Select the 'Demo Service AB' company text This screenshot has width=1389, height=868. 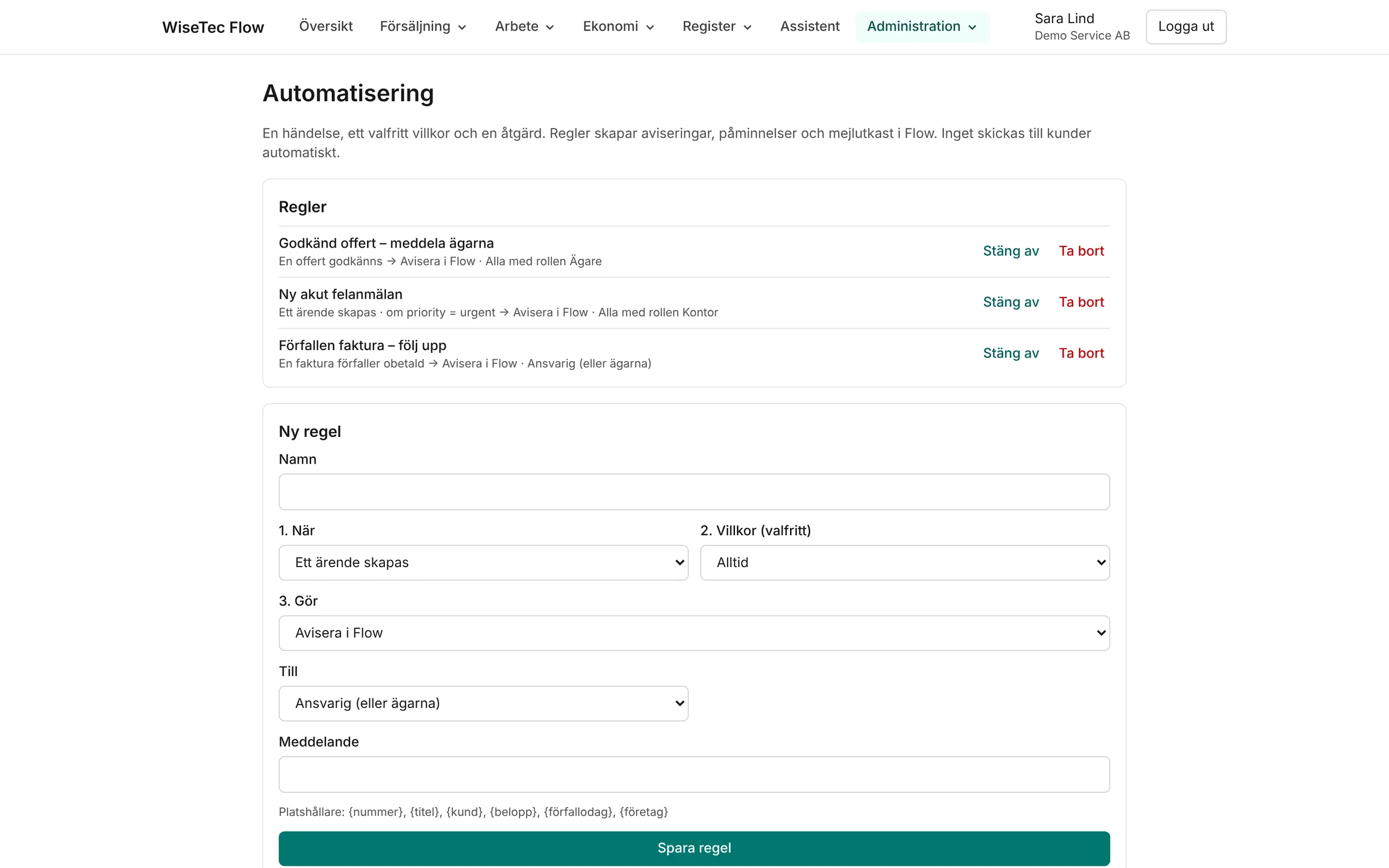(x=1082, y=36)
